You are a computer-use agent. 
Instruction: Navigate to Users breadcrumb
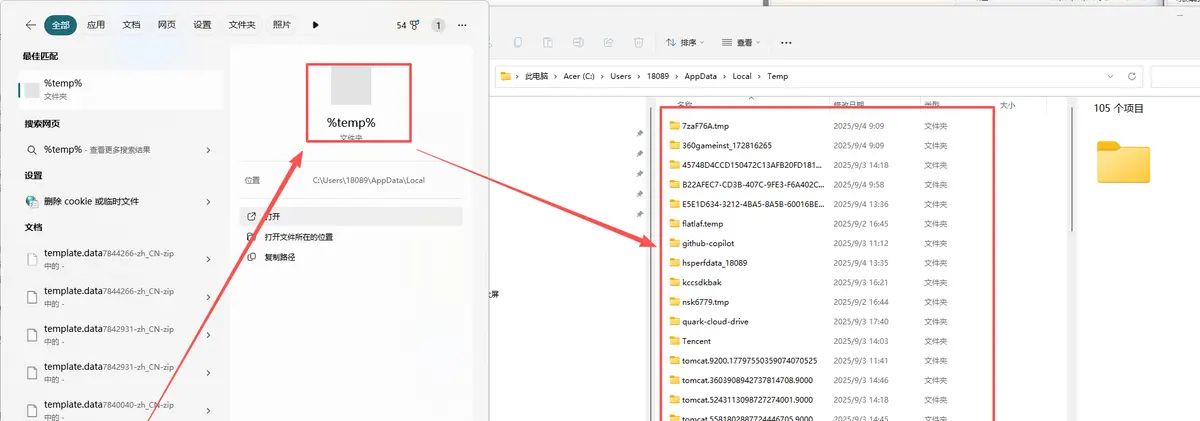tap(621, 76)
